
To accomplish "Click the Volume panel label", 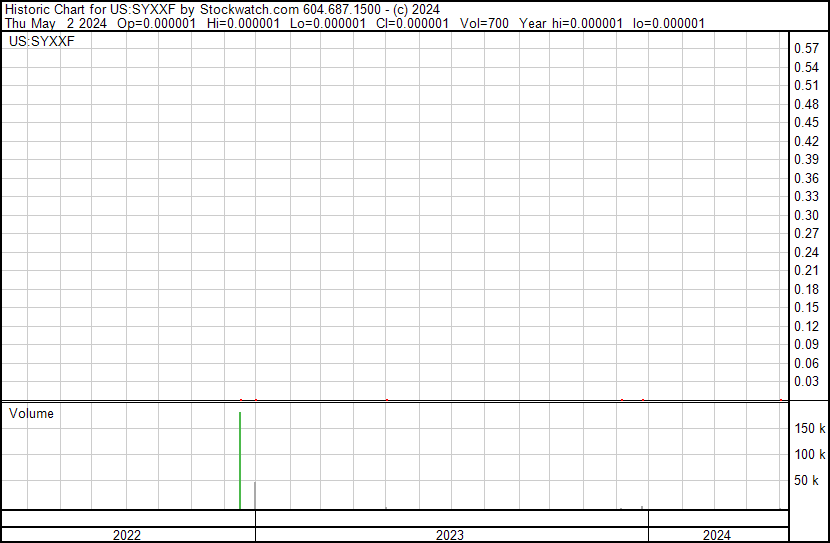I will click(x=31, y=413).
